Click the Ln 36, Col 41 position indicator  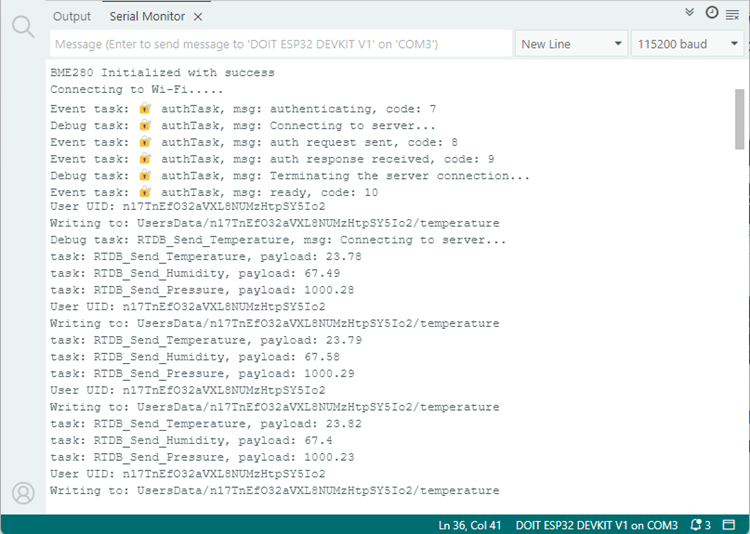(x=470, y=525)
